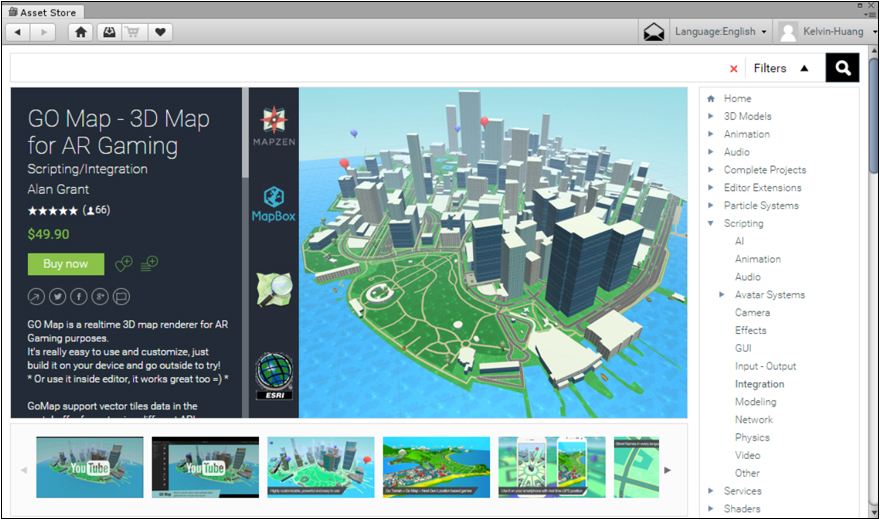880x520 pixels.
Task: Select the Editor Extensions category
Action: point(762,188)
